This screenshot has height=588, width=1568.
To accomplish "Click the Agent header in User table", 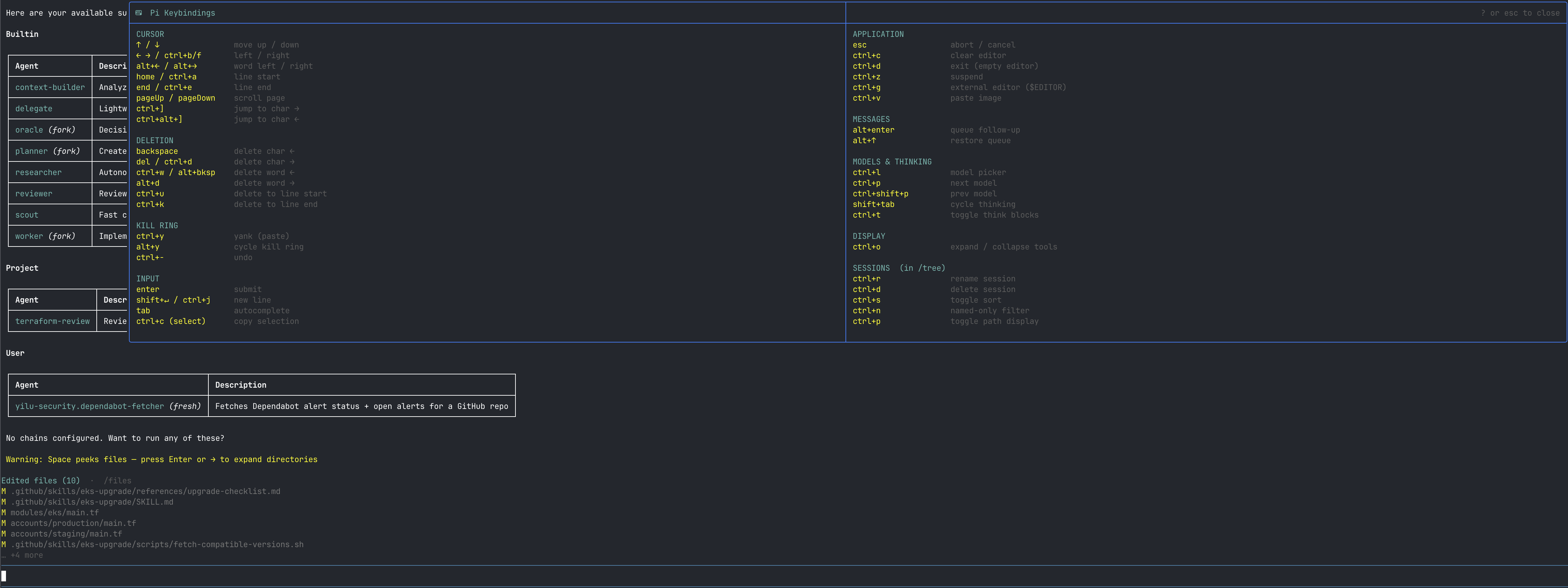I will pos(27,385).
